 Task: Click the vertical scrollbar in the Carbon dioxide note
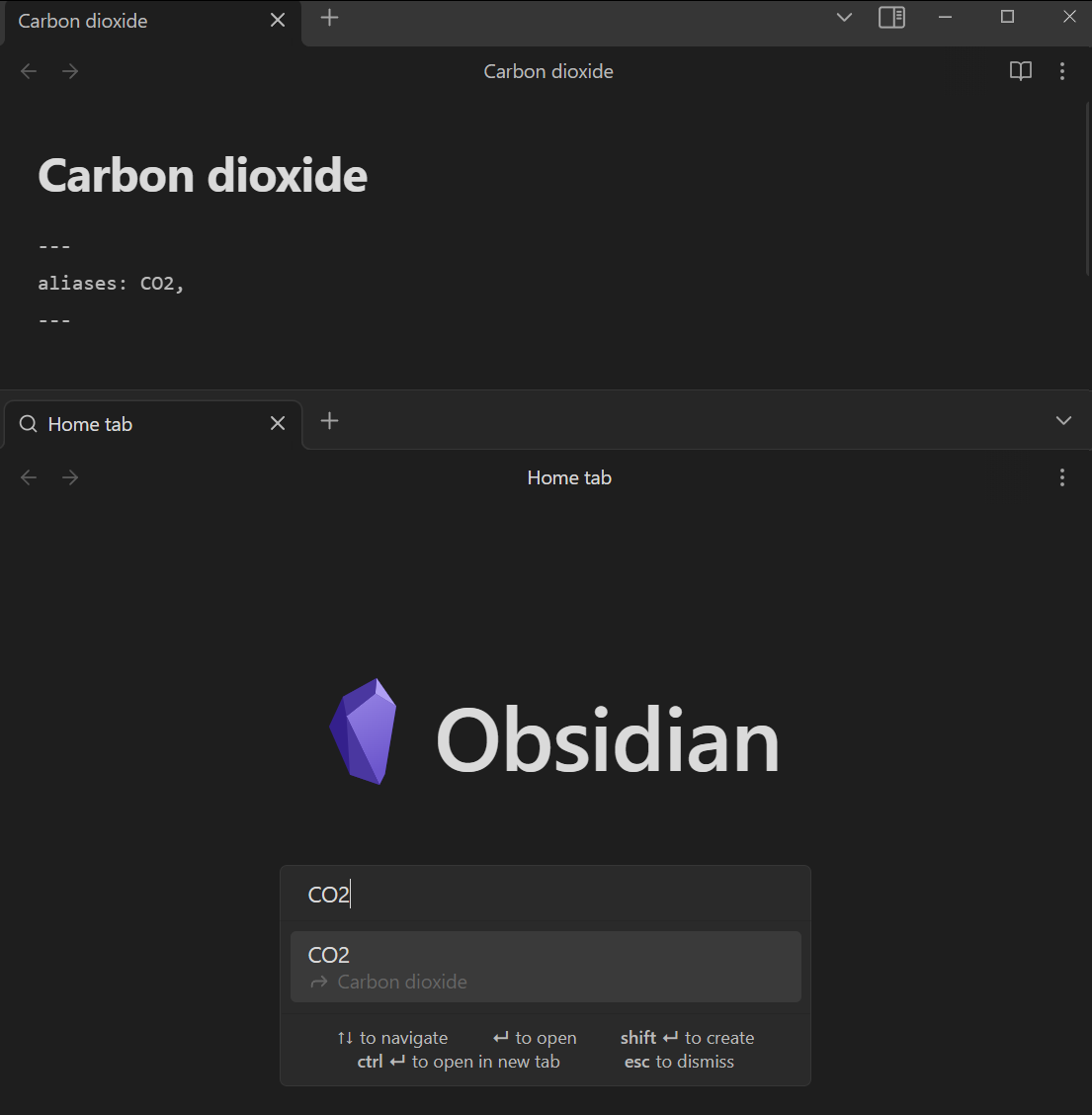(1088, 189)
